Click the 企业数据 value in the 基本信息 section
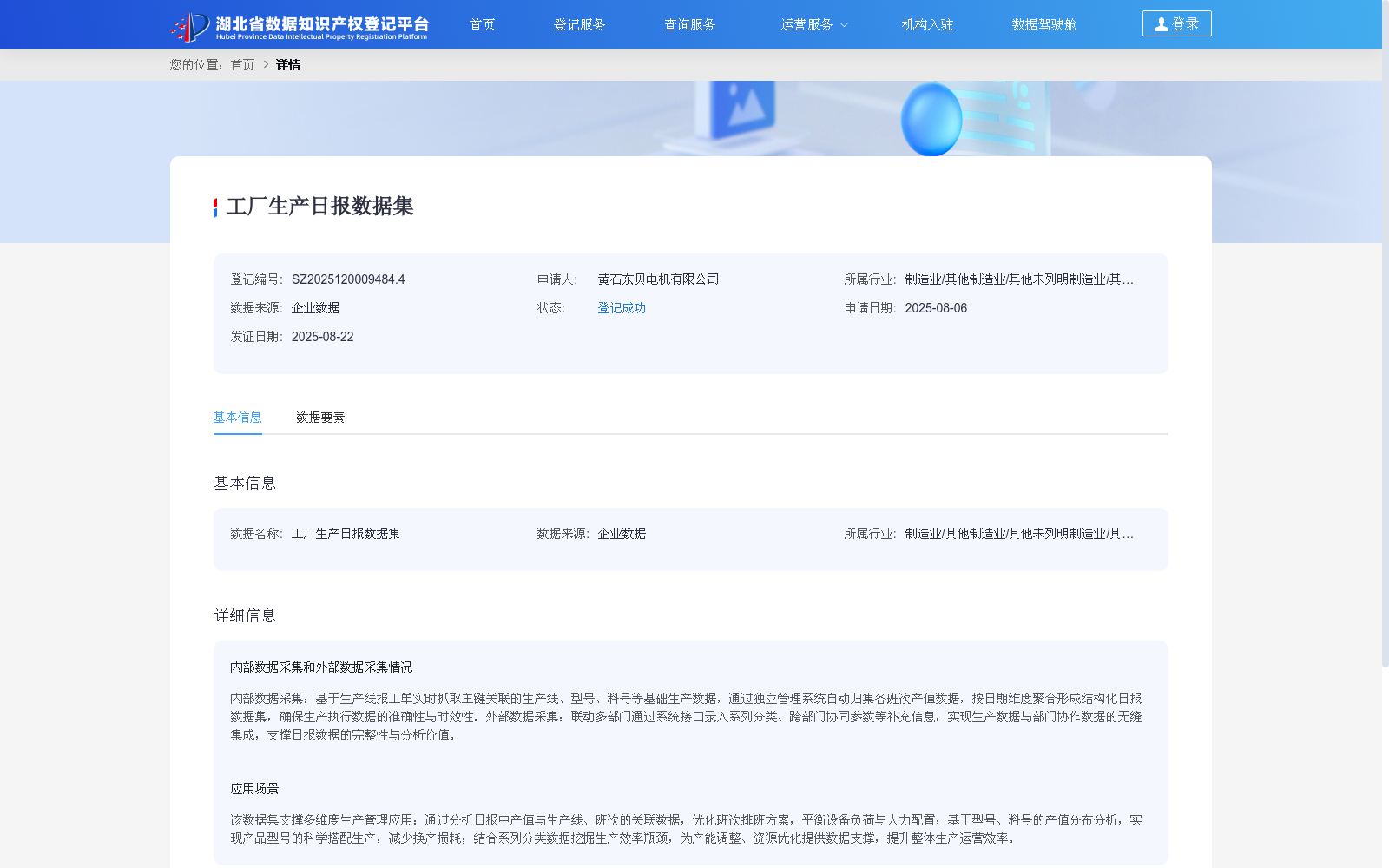Image resolution: width=1389 pixels, height=868 pixels. click(622, 534)
